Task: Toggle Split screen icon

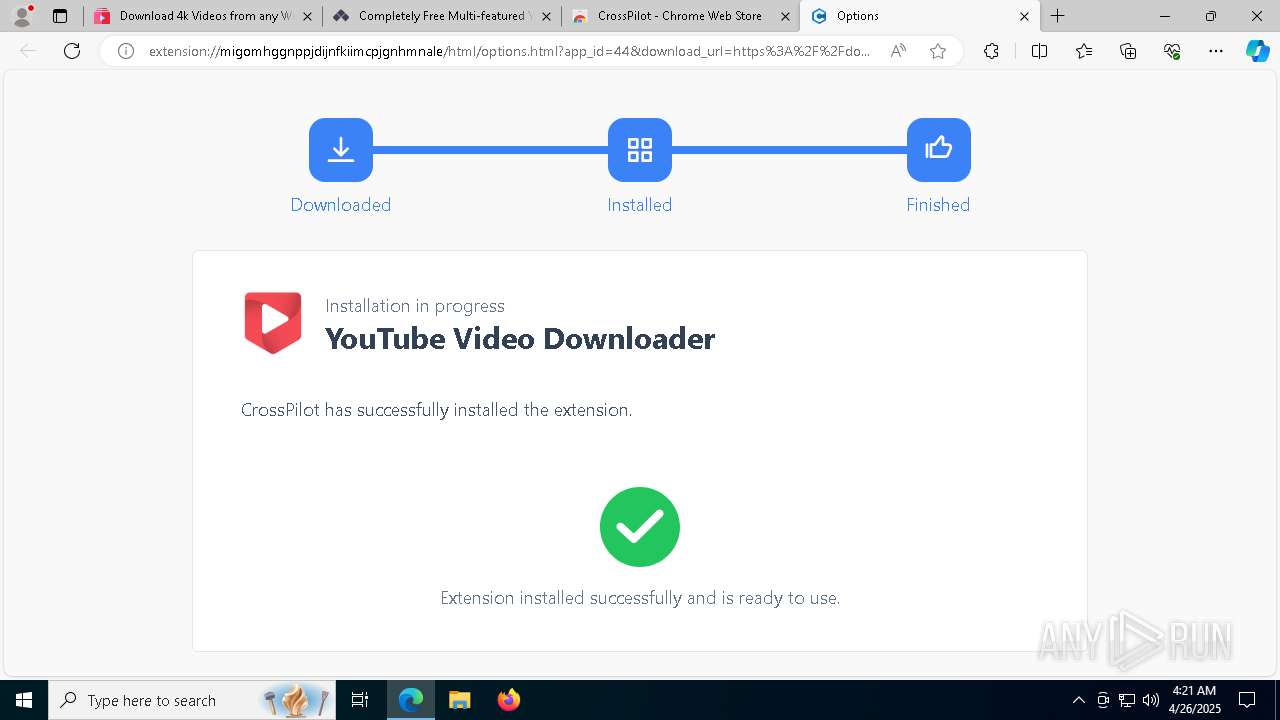Action: (x=1039, y=51)
